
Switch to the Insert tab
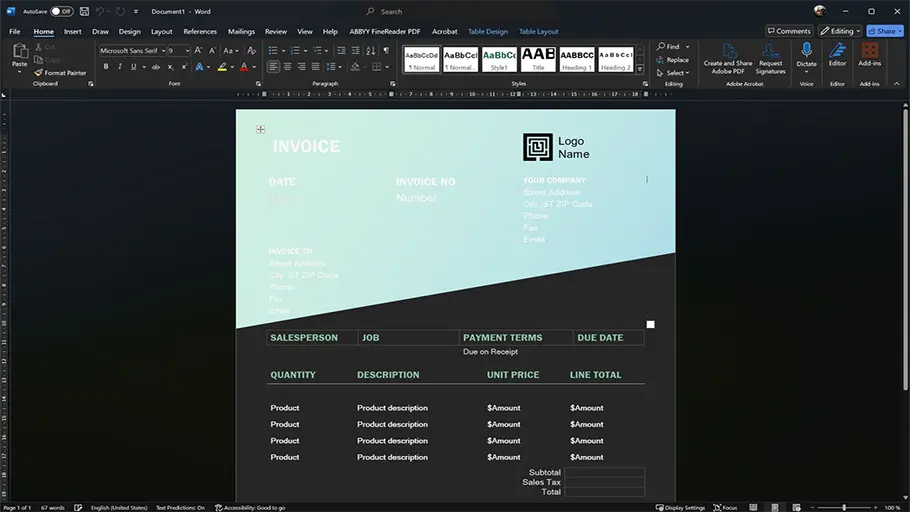(73, 31)
